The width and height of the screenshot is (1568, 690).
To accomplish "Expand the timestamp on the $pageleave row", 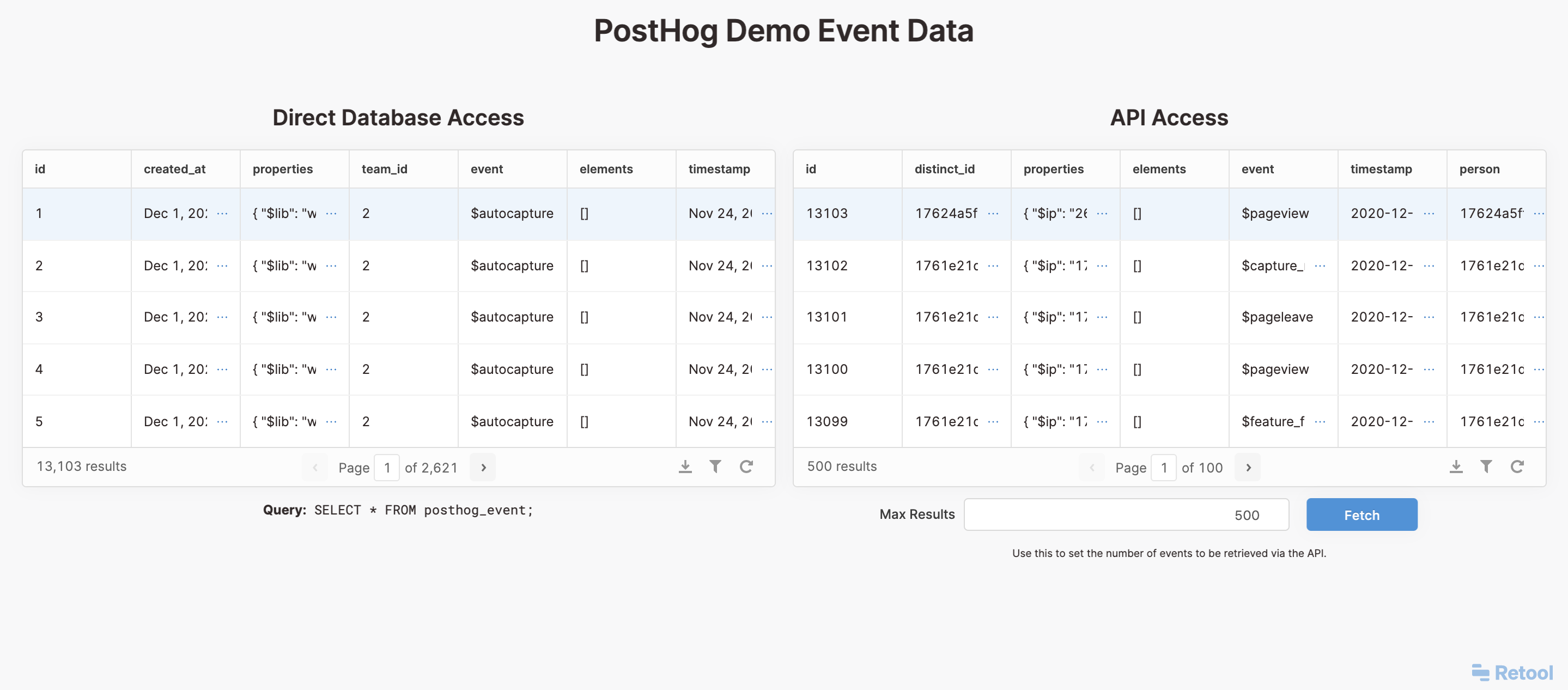I will click(x=1430, y=317).
